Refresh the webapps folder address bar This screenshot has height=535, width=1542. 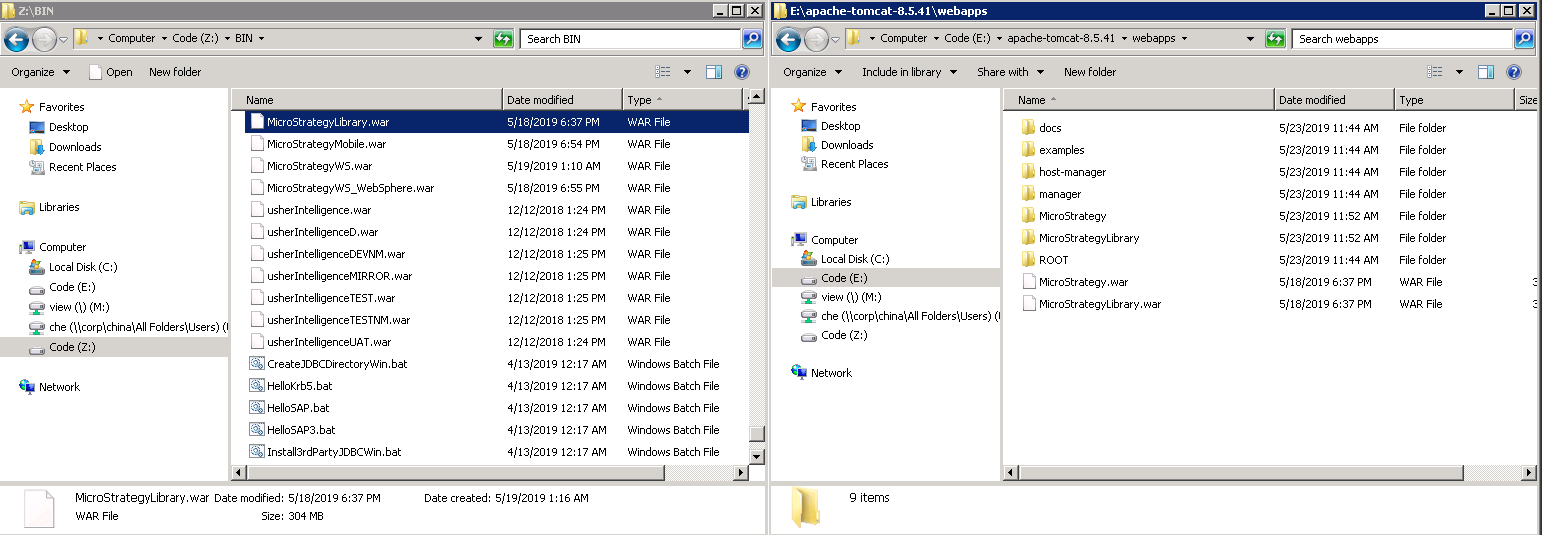pyautogui.click(x=1276, y=39)
